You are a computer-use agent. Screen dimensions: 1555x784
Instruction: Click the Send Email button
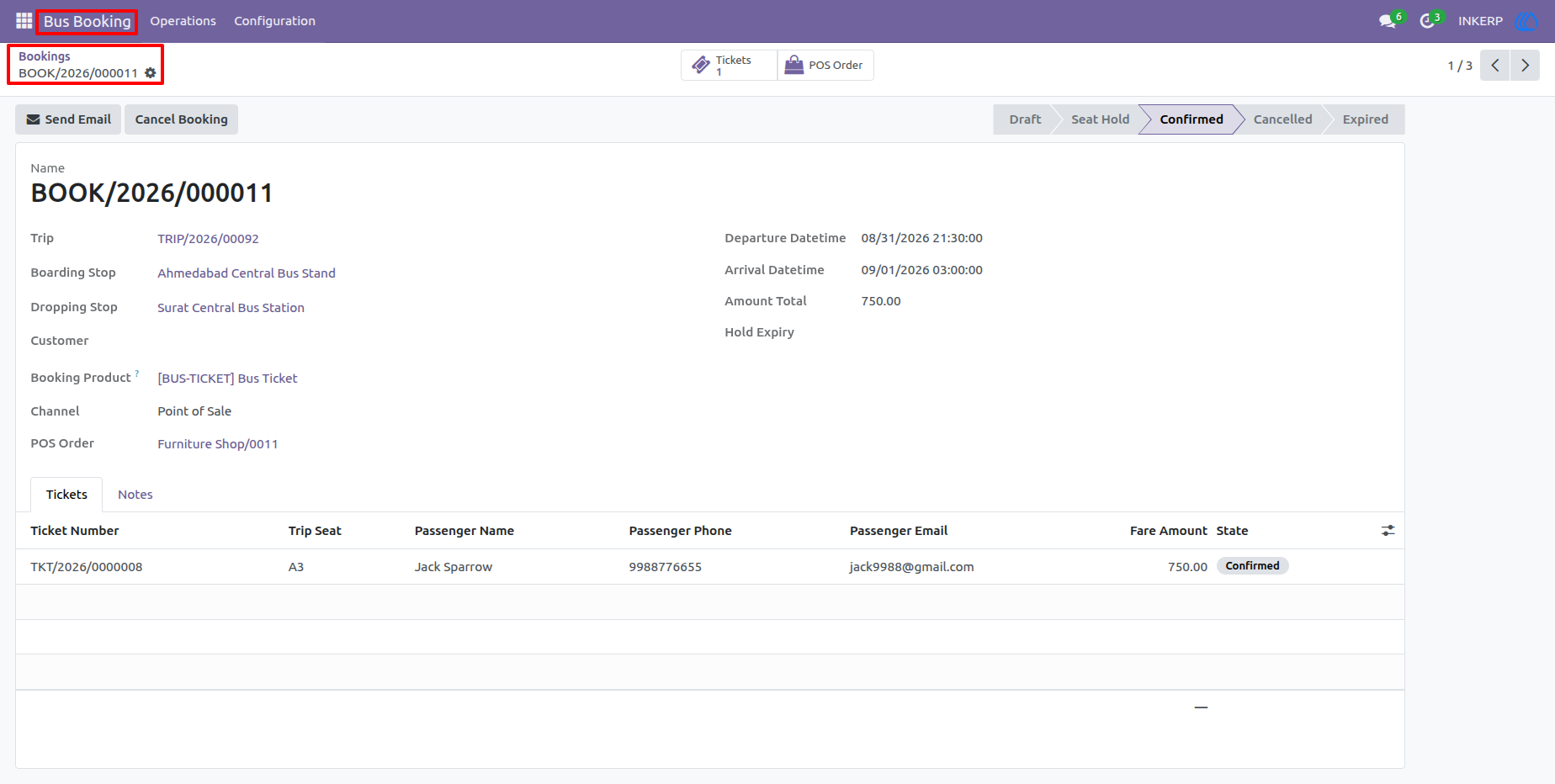68,119
